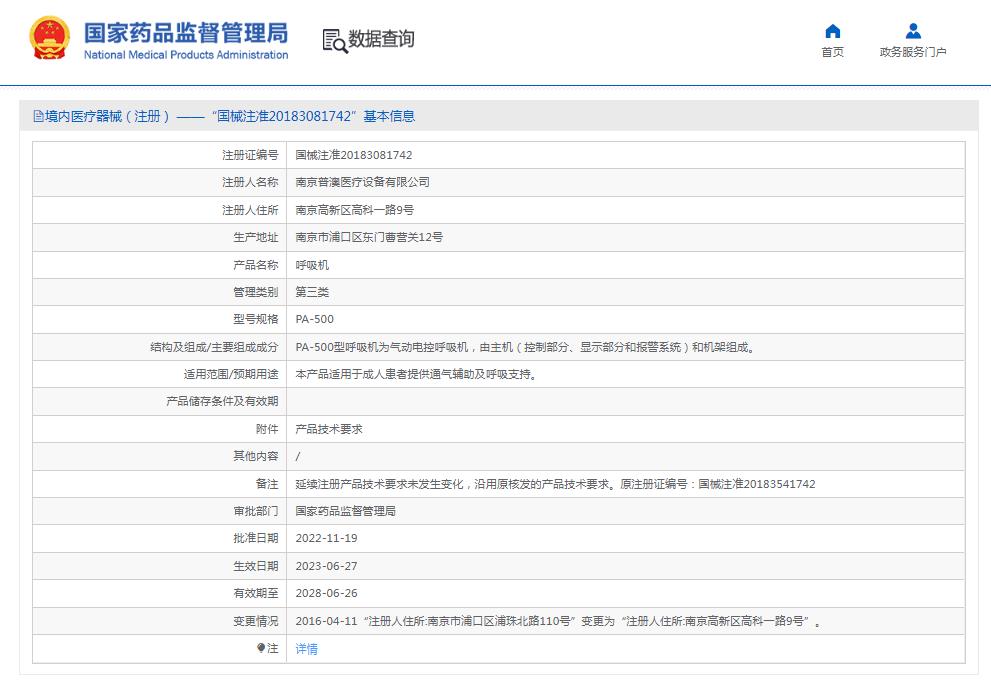Image resolution: width=991 pixels, height=685 pixels.
Task: Click the 国家药品监督管理局 header title
Action: point(189,33)
